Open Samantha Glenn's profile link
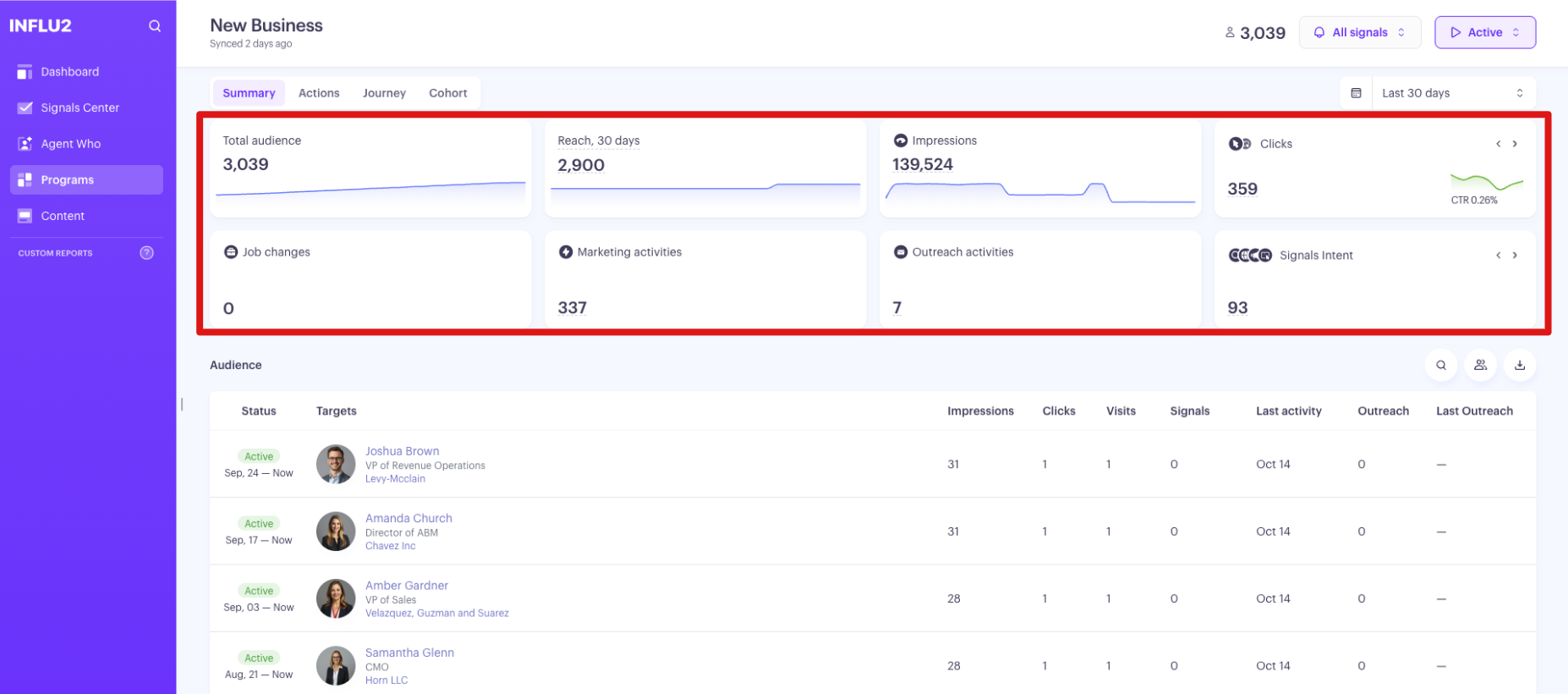Viewport: 1568px width, 694px height. click(409, 653)
